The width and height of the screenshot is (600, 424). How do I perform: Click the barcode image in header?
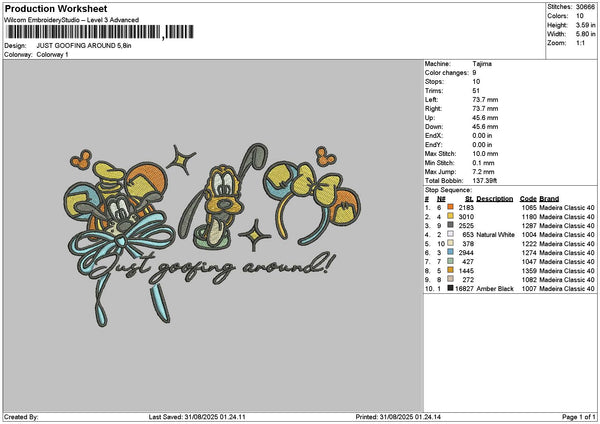[100, 32]
